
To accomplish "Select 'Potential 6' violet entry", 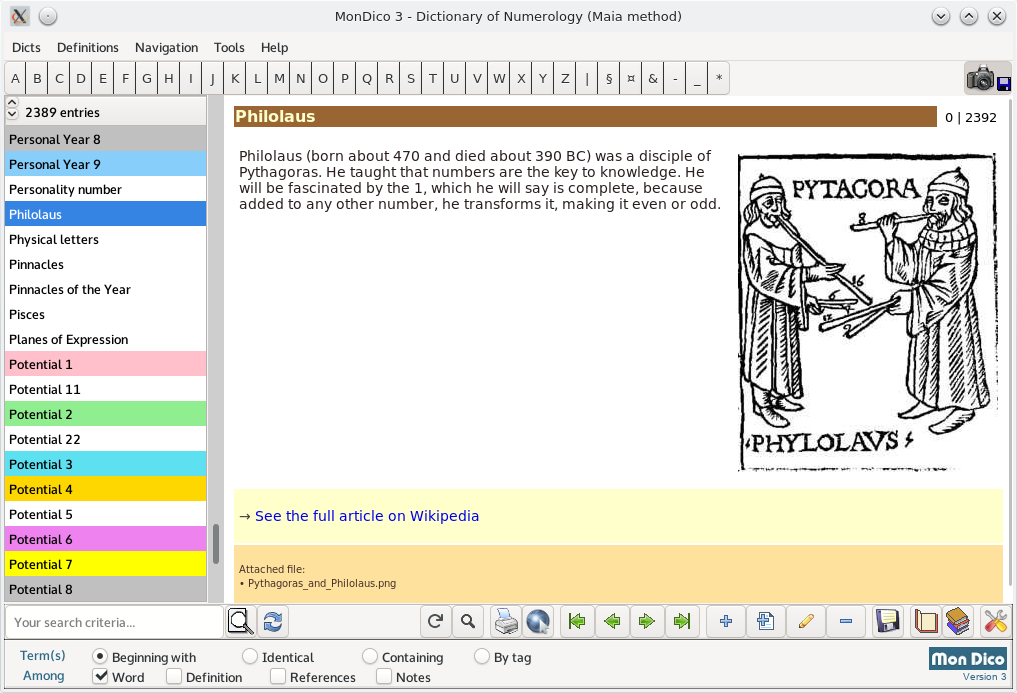I will click(x=106, y=539).
